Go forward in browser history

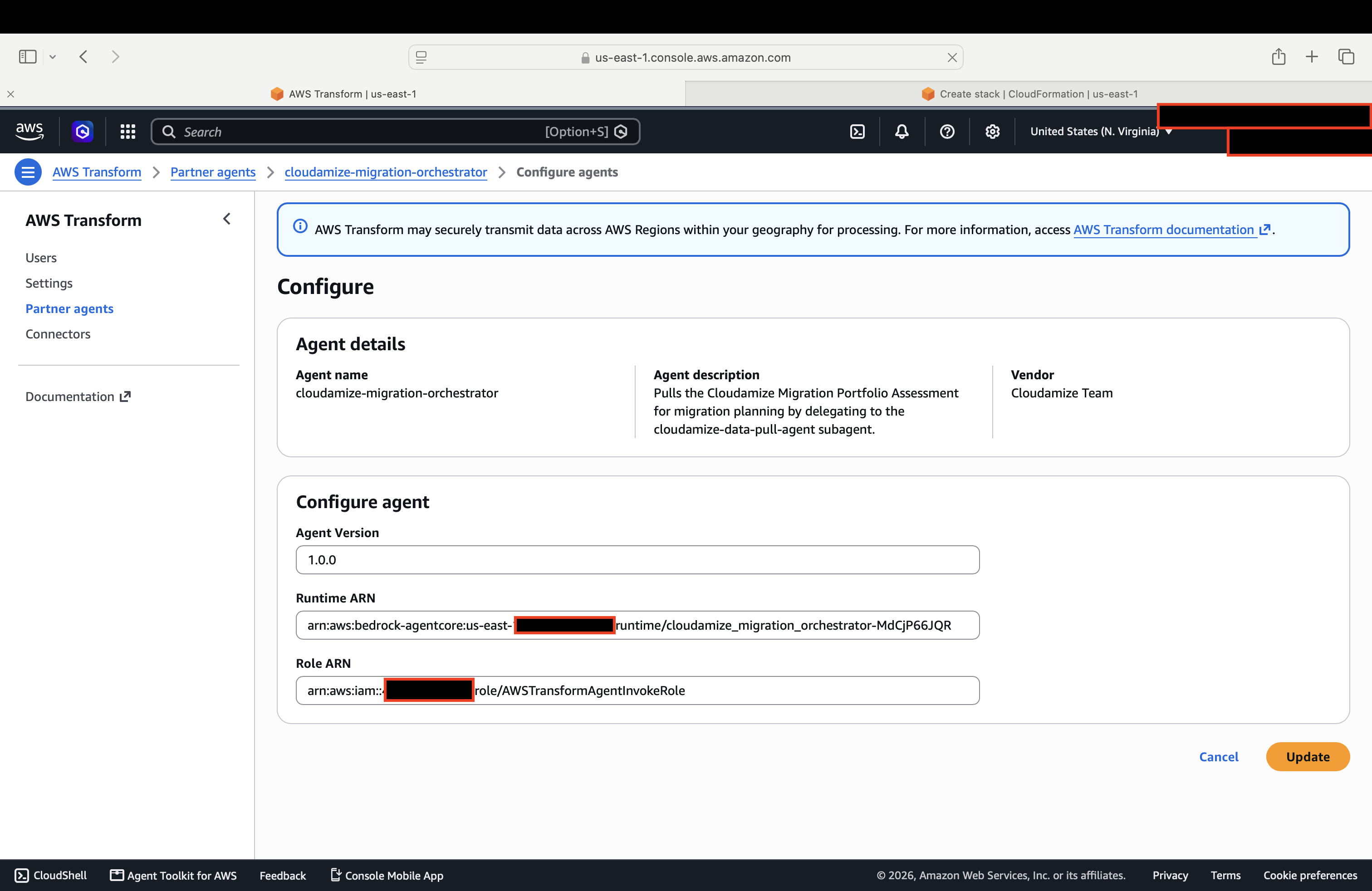tap(115, 56)
